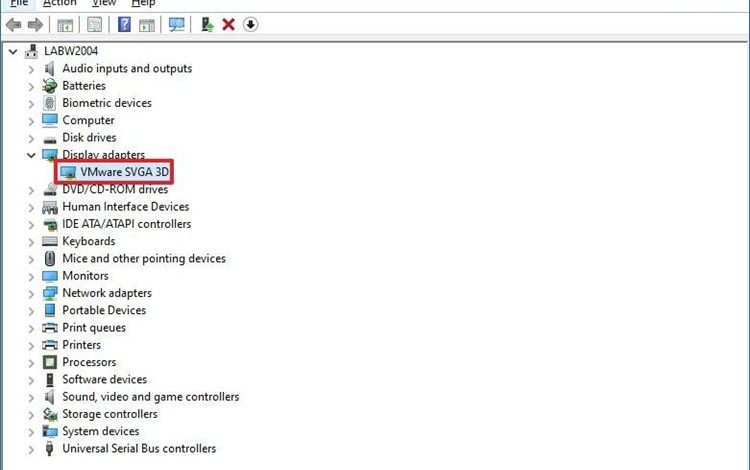750x470 pixels.
Task: Click the Biometric devices fingerprint icon
Action: pyautogui.click(x=49, y=103)
